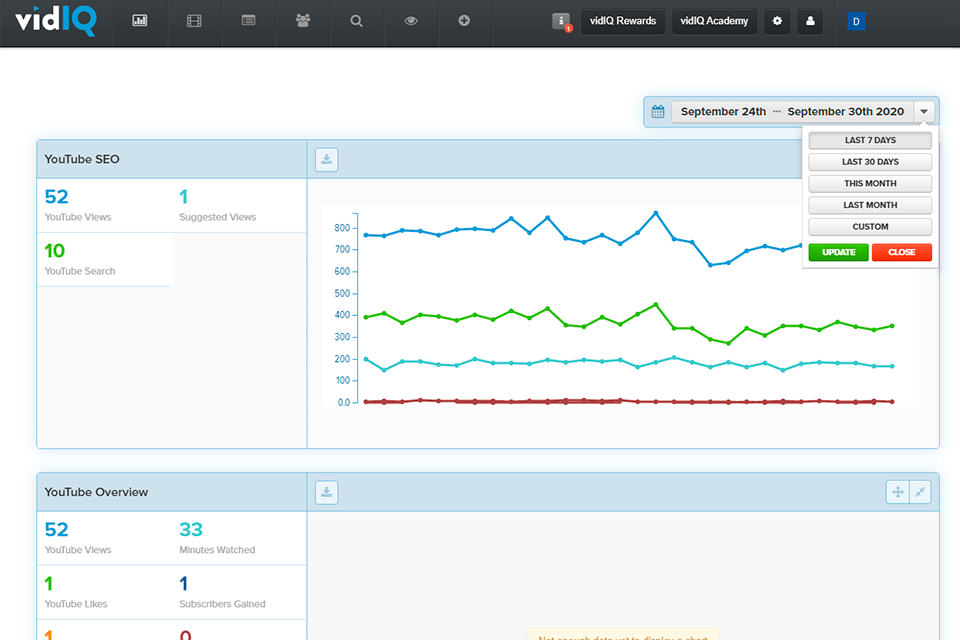
Task: Open the settings gear icon
Action: point(777,21)
